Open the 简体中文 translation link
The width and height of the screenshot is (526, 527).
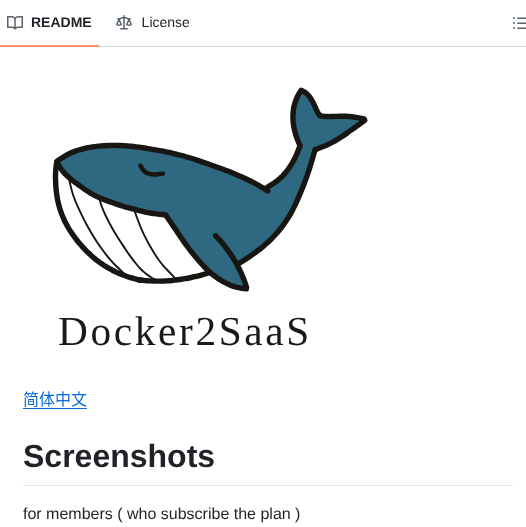[55, 400]
